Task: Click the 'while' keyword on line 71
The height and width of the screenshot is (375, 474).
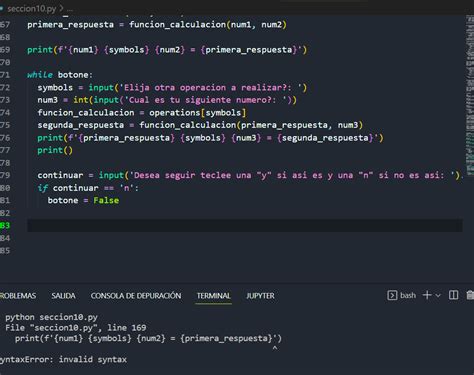Action: 40,75
